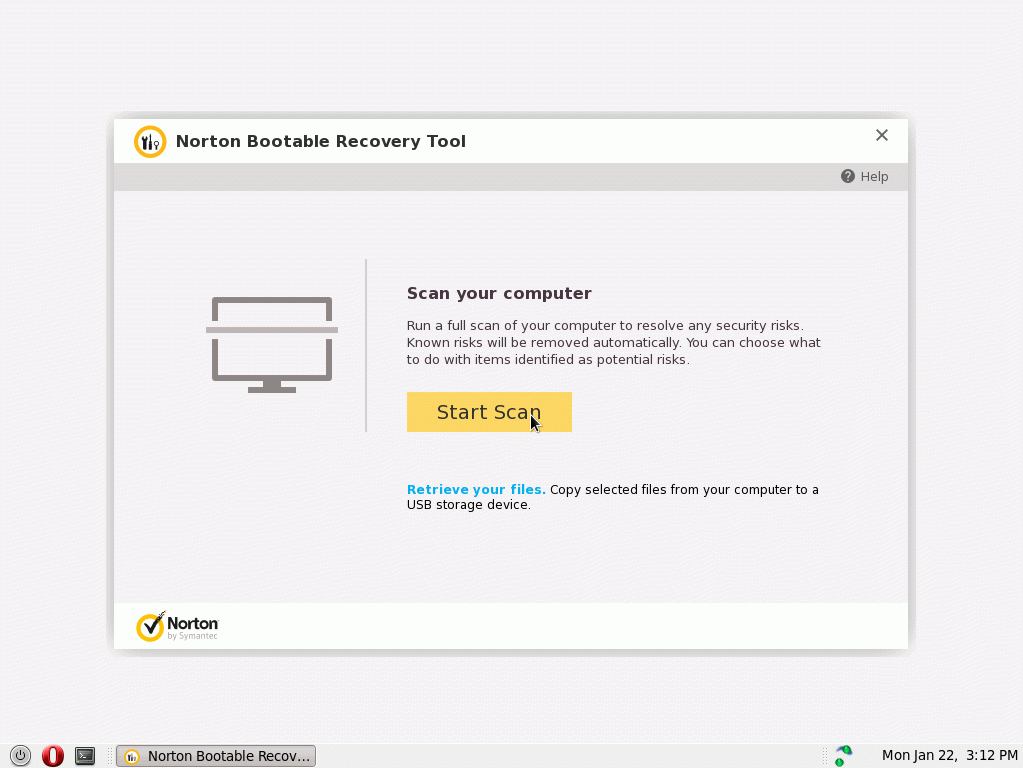Click the Norton tools logo in title bar

pyautogui.click(x=150, y=142)
